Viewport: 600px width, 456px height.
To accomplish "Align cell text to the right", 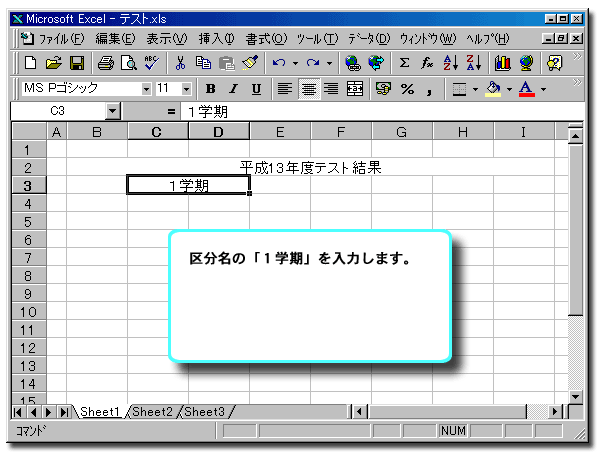I will click(x=331, y=89).
